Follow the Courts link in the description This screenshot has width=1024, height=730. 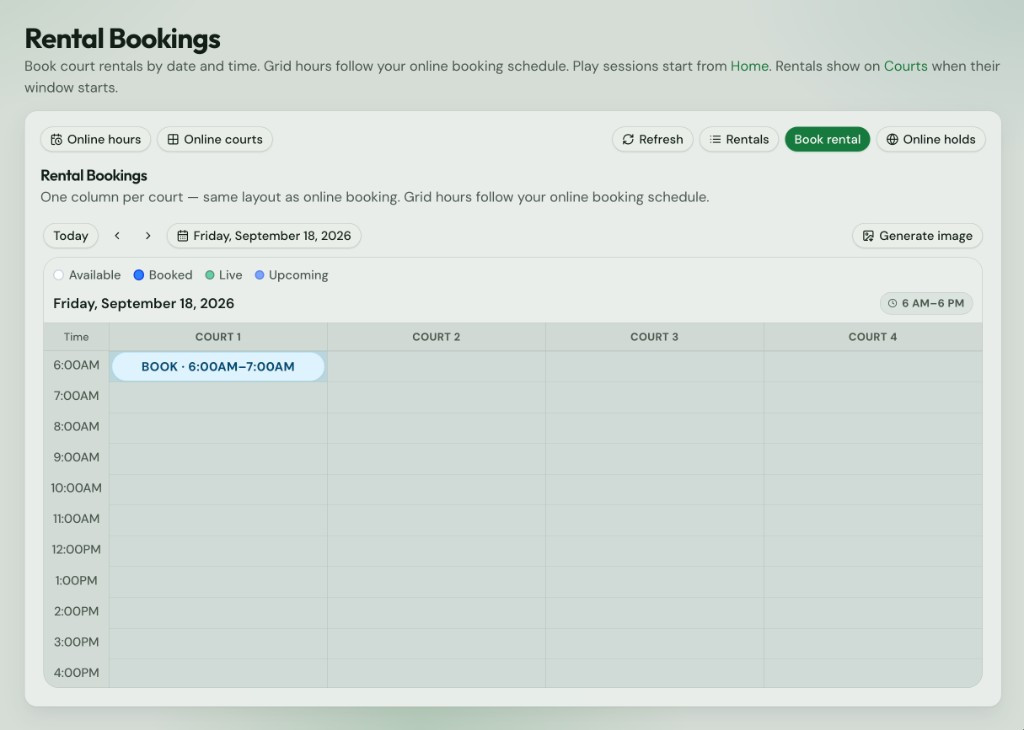(905, 66)
